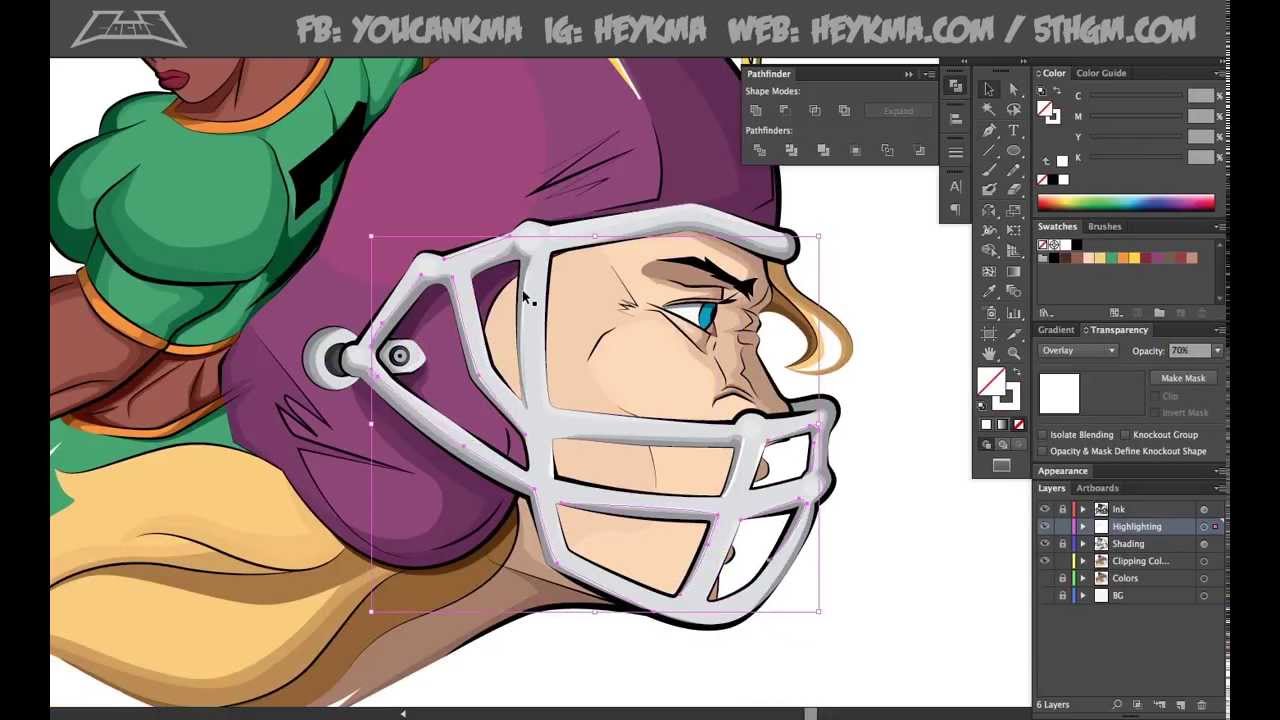The height and width of the screenshot is (720, 1280).
Task: Create new layer icon in Layers panel
Action: (x=1181, y=705)
